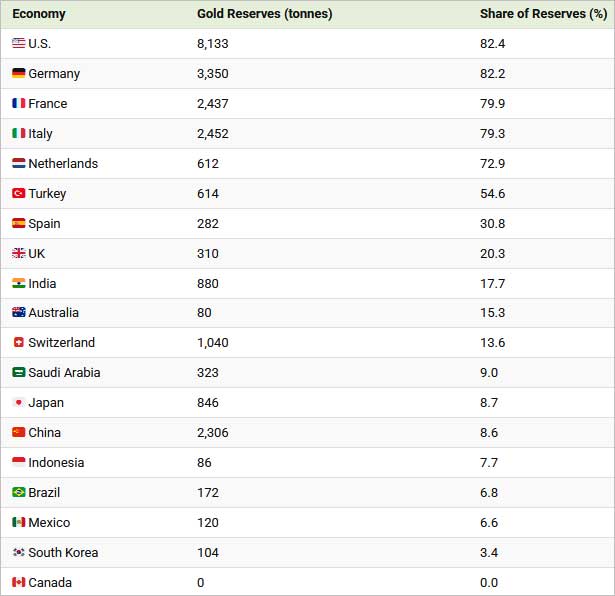Click the Brazil flag icon
The image size is (615, 596).
[x=18, y=492]
